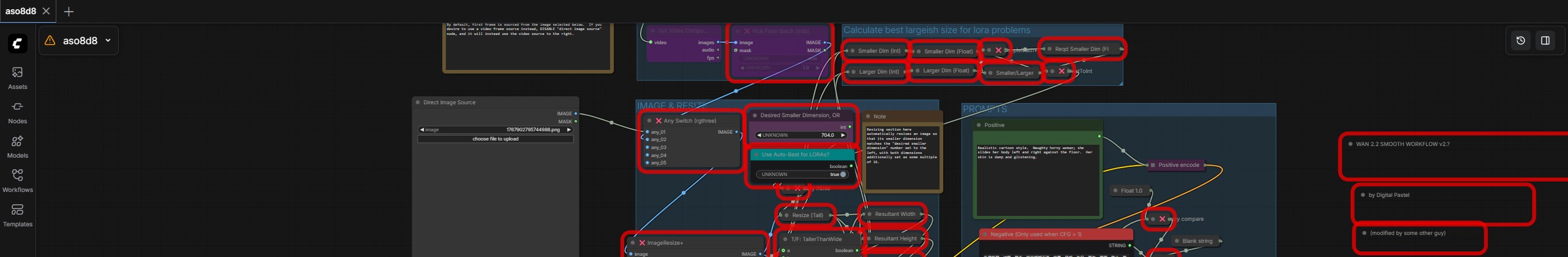Screen dimensions: 1568x257
Task: Click the IMAGE & RESIZE group title
Action: (673, 105)
